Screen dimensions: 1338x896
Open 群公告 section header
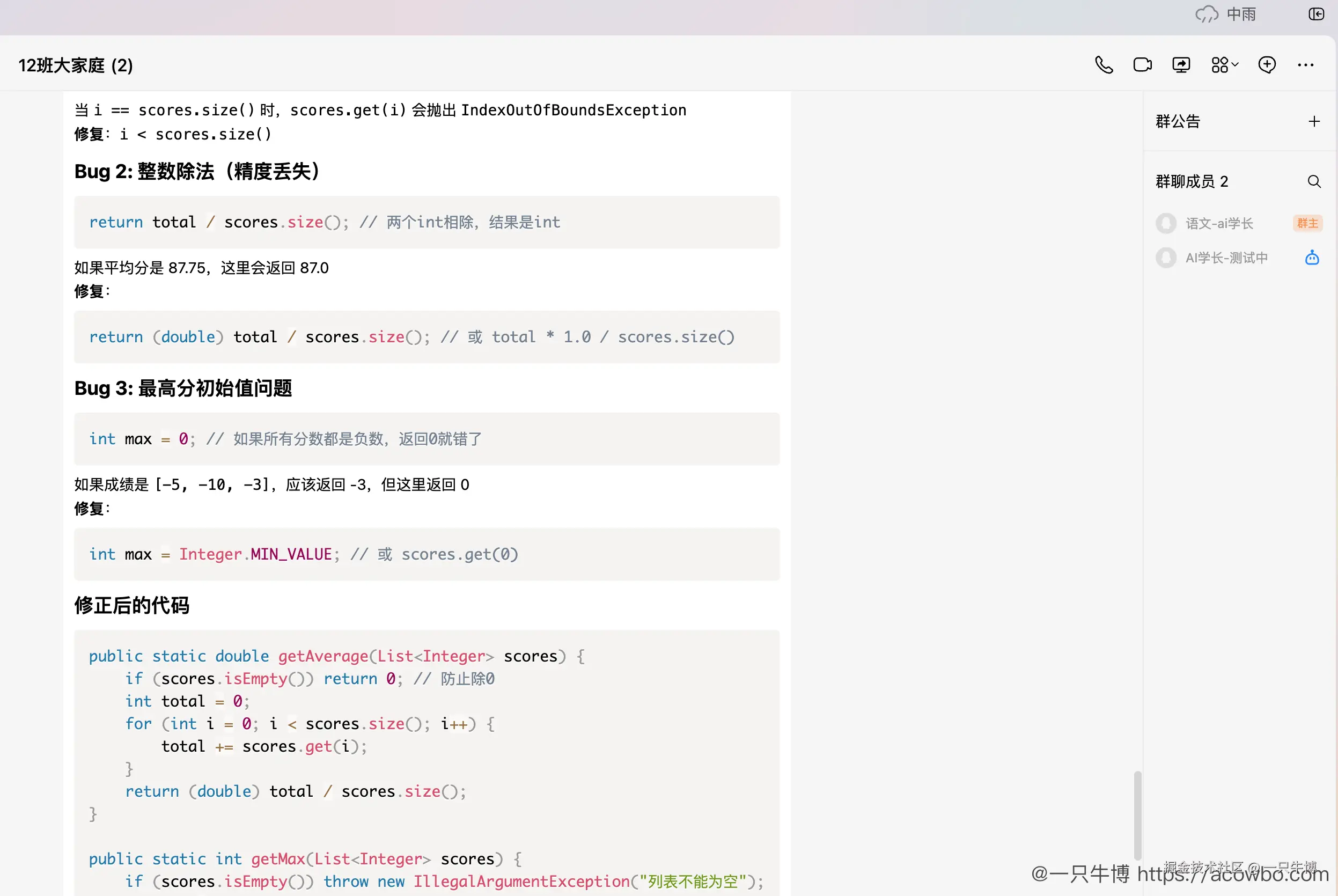pyautogui.click(x=1178, y=121)
